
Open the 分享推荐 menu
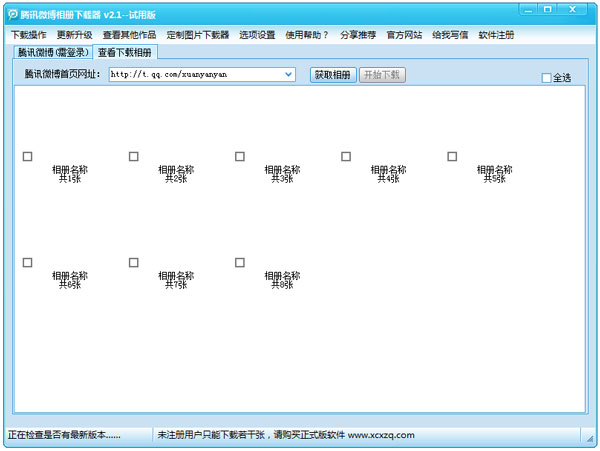(358, 35)
